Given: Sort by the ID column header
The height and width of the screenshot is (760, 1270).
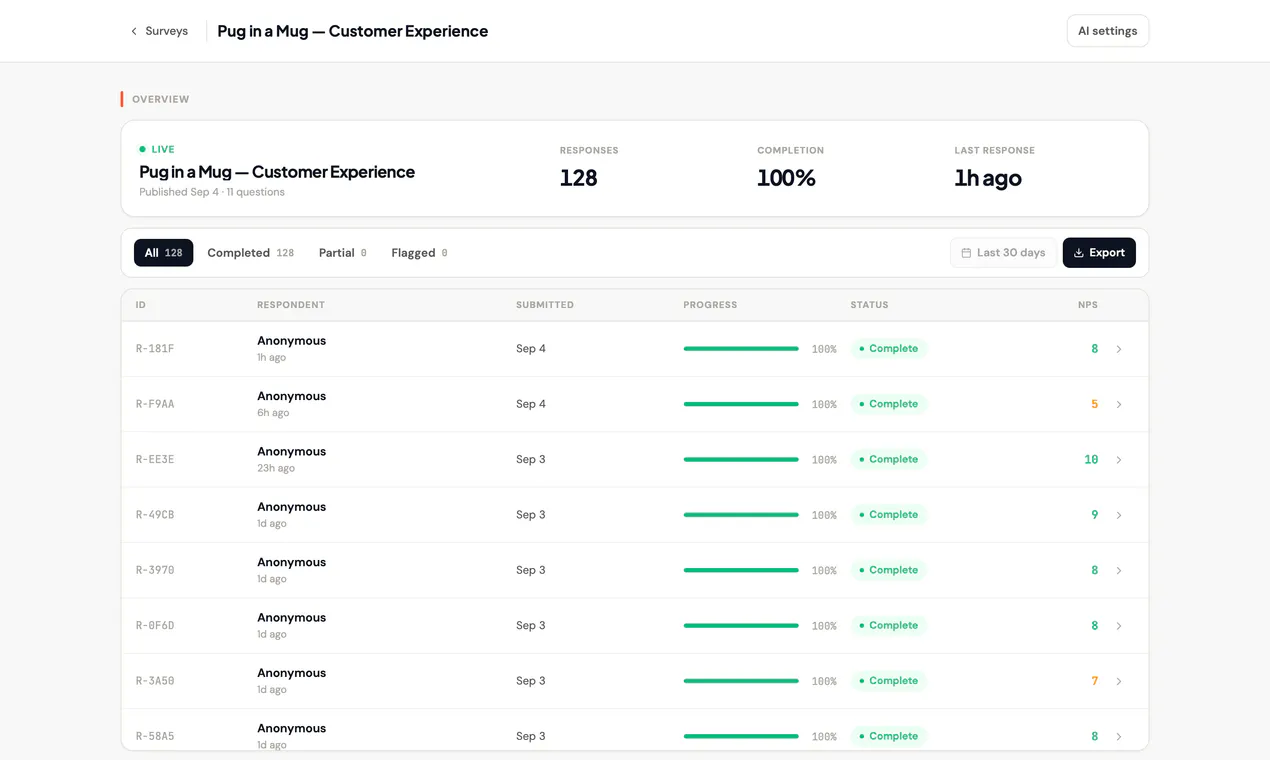Looking at the screenshot, I should [x=141, y=305].
